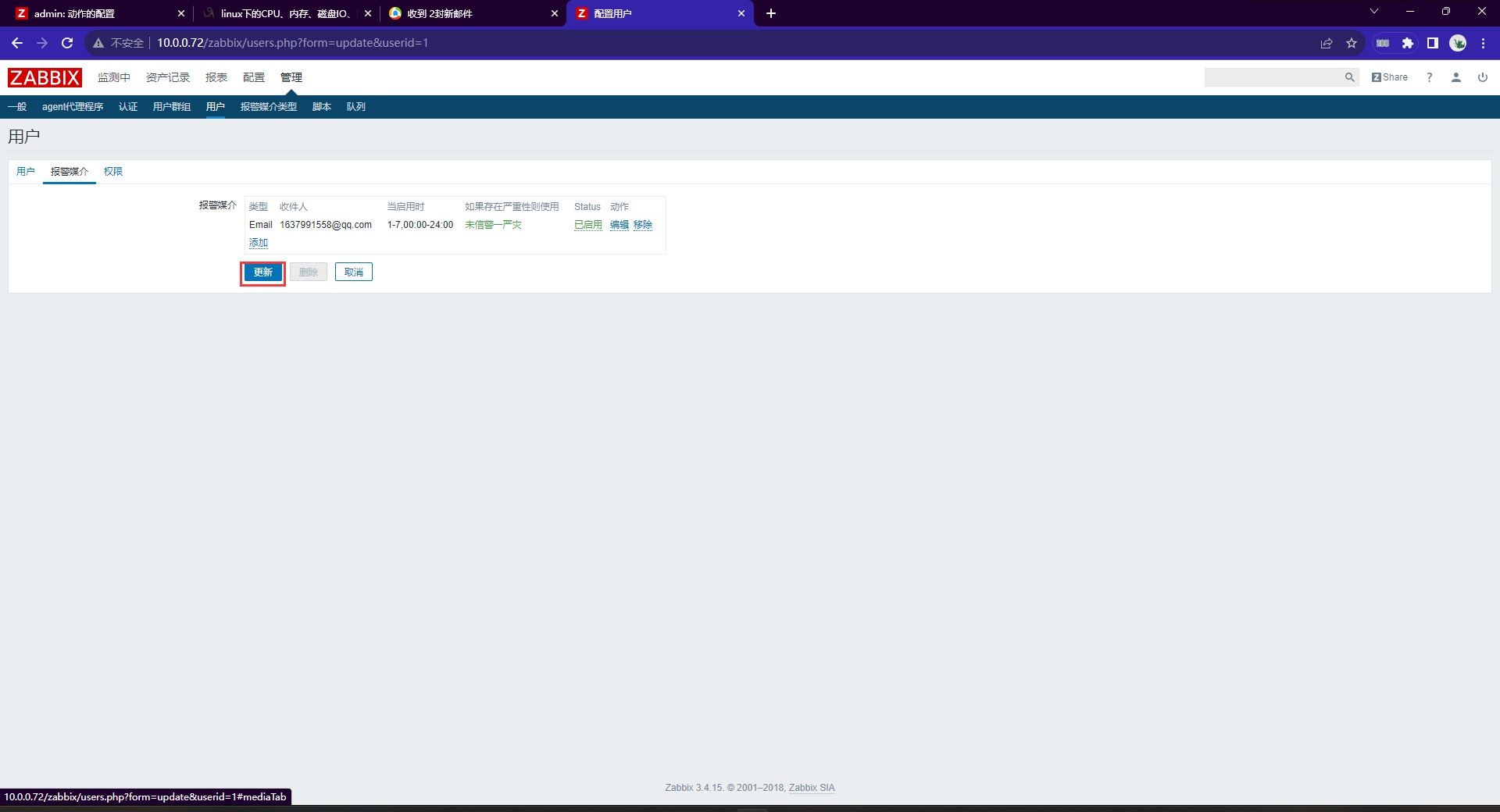Click the 1-7,00:00-24:00 time period text
The image size is (1500, 812).
point(420,225)
